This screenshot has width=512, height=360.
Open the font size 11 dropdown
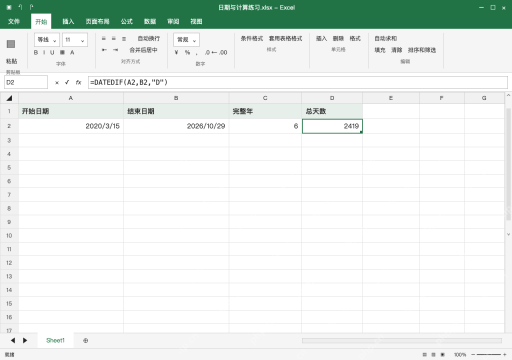75,40
